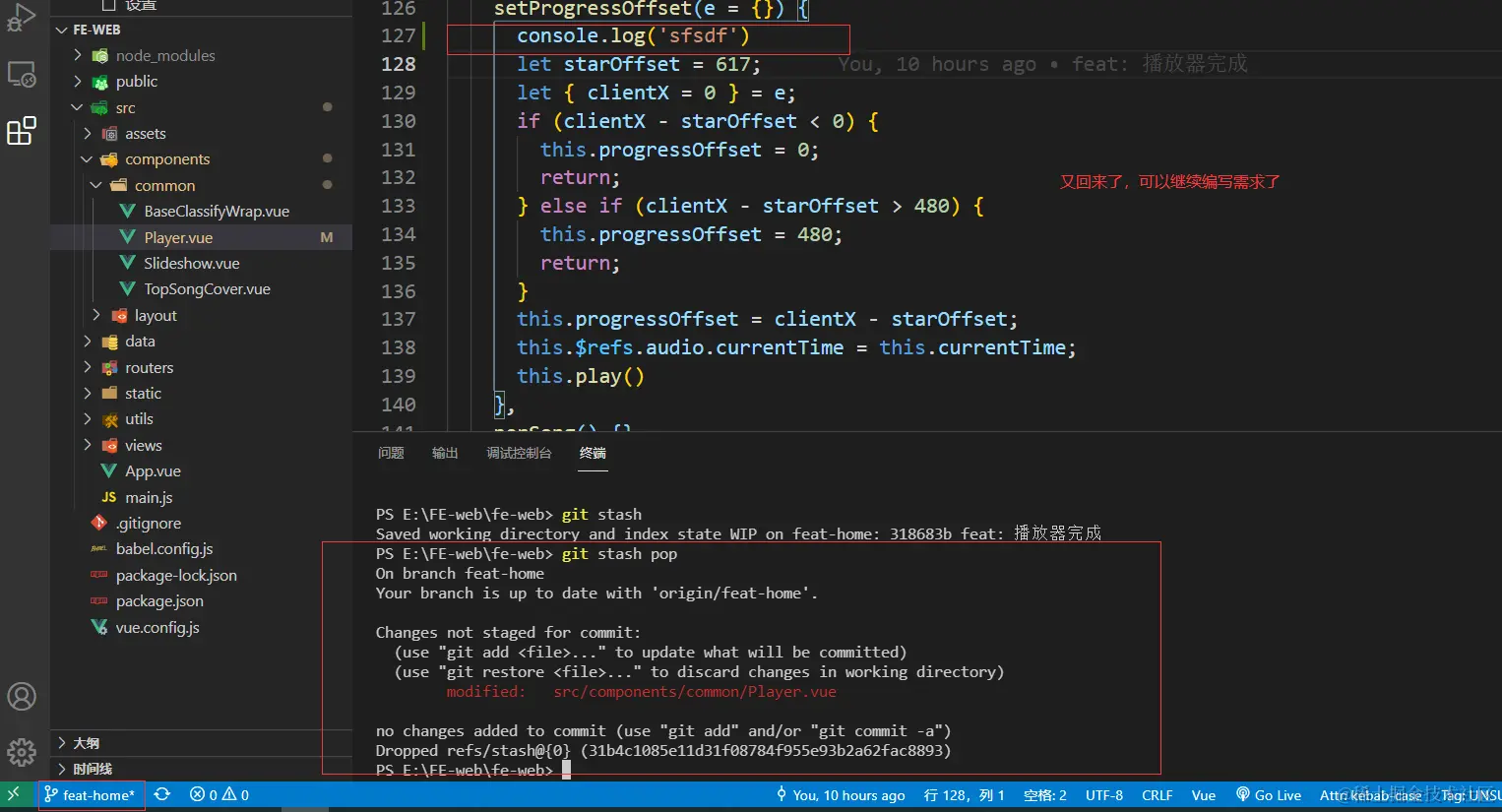Open the Accounts menu icon
The width and height of the screenshot is (1502, 812).
click(21, 697)
